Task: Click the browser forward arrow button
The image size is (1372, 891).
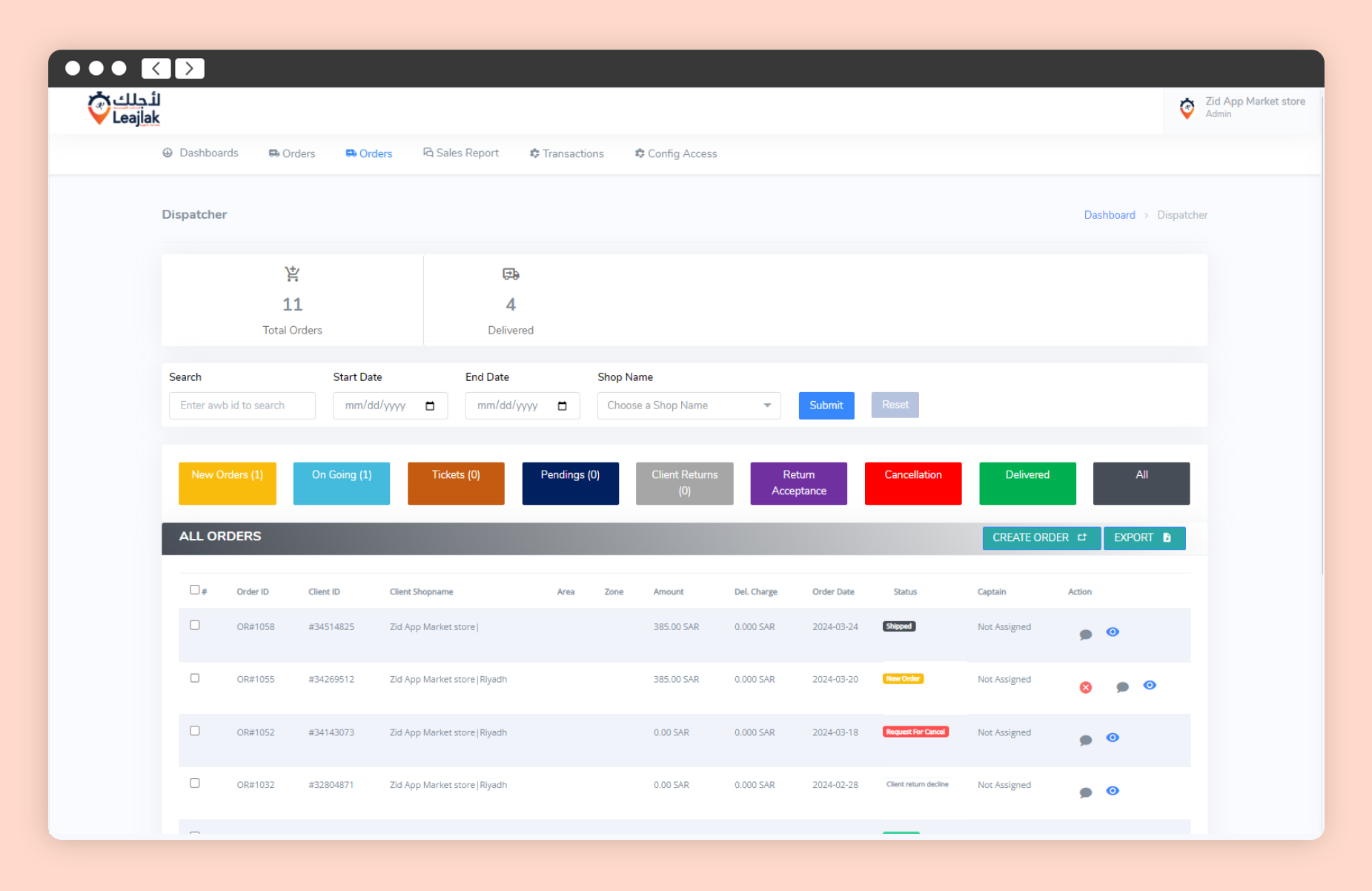Action: pos(189,69)
